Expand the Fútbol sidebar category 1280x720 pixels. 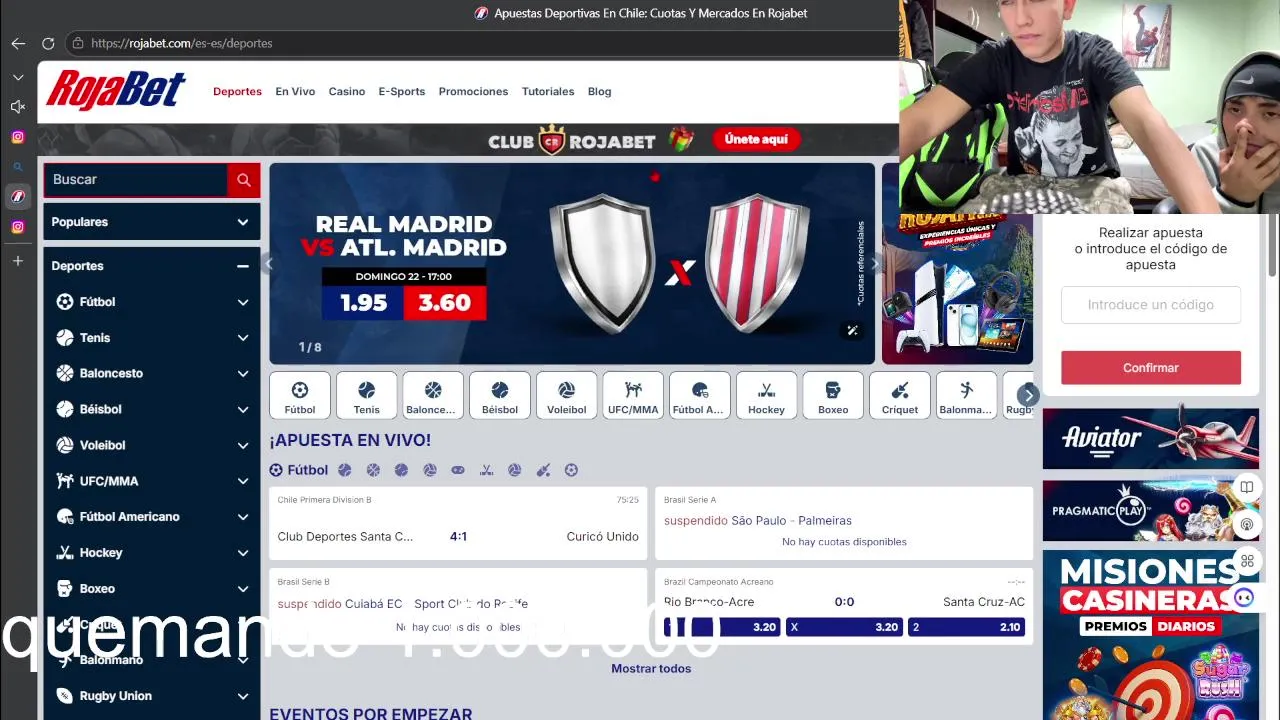242,302
